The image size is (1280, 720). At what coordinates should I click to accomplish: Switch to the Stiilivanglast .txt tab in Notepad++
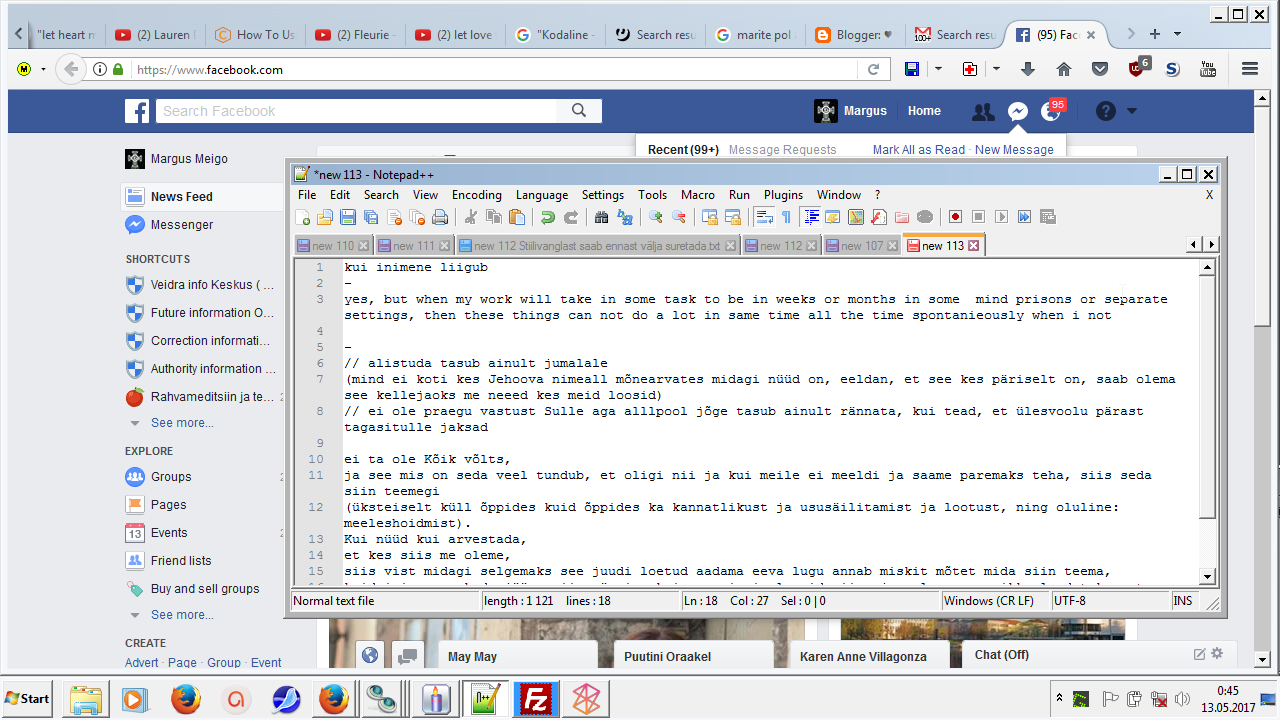pos(597,246)
